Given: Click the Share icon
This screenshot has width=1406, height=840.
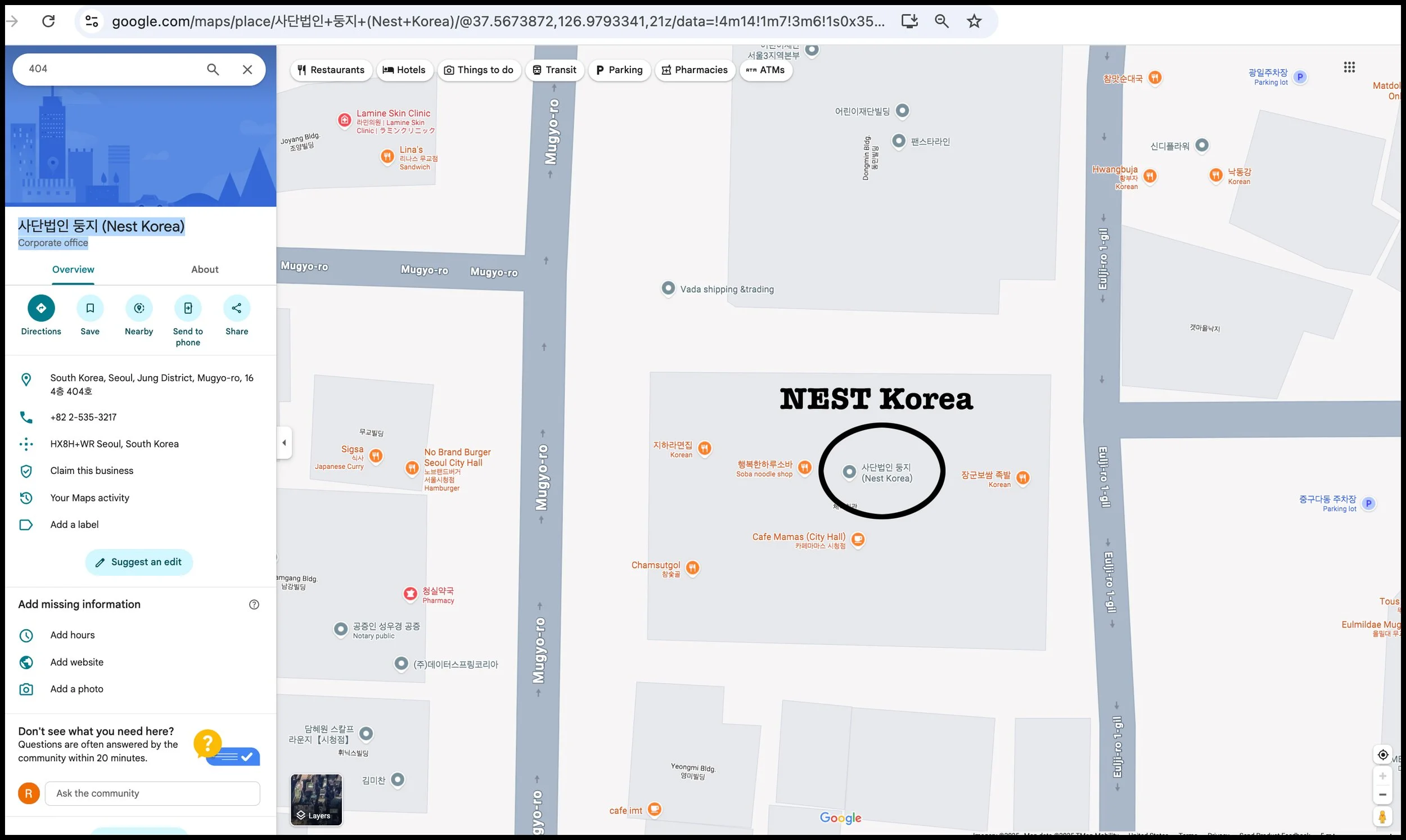Looking at the screenshot, I should coord(237,308).
